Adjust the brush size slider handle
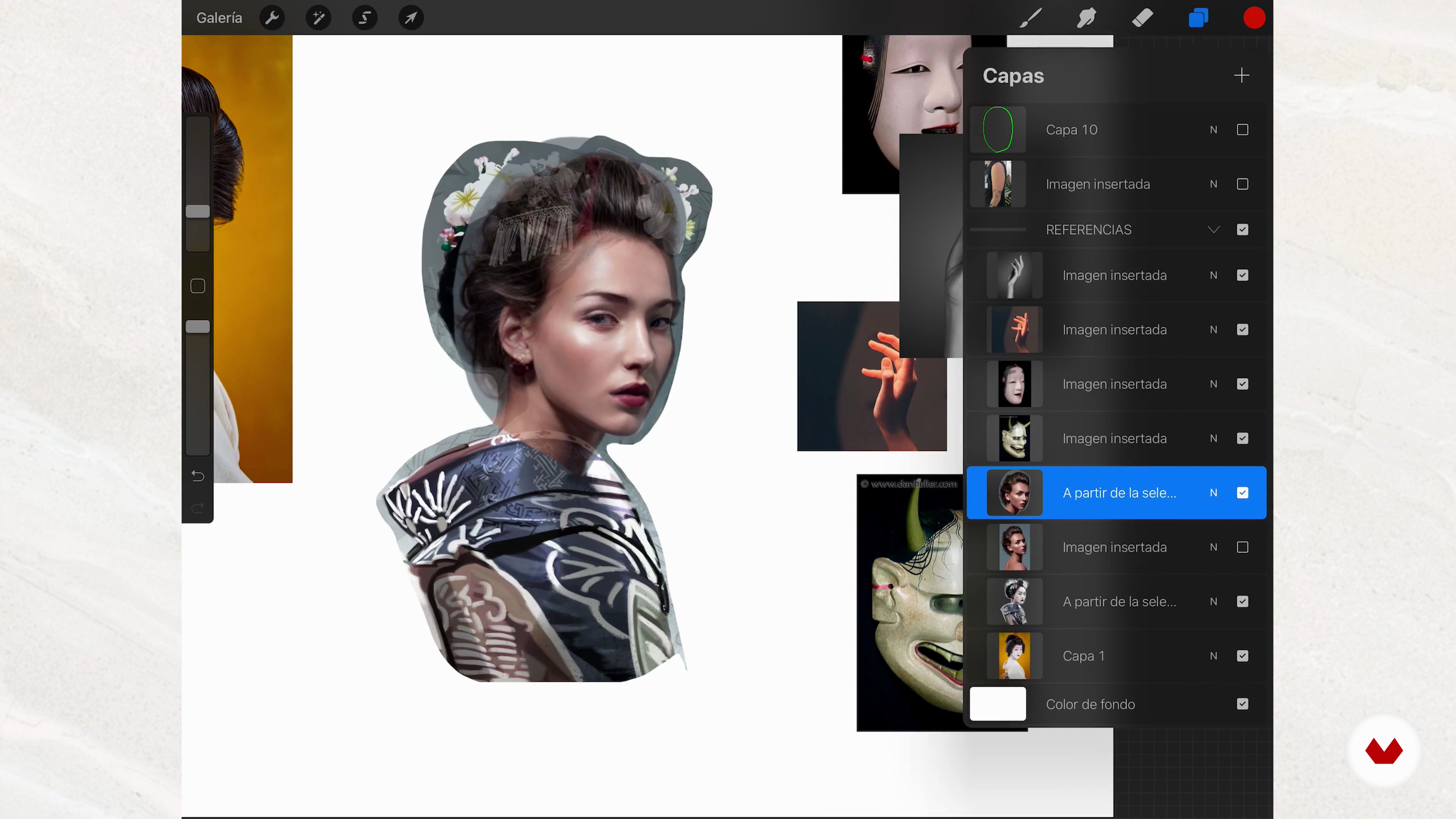This screenshot has height=819, width=1456. [x=198, y=212]
